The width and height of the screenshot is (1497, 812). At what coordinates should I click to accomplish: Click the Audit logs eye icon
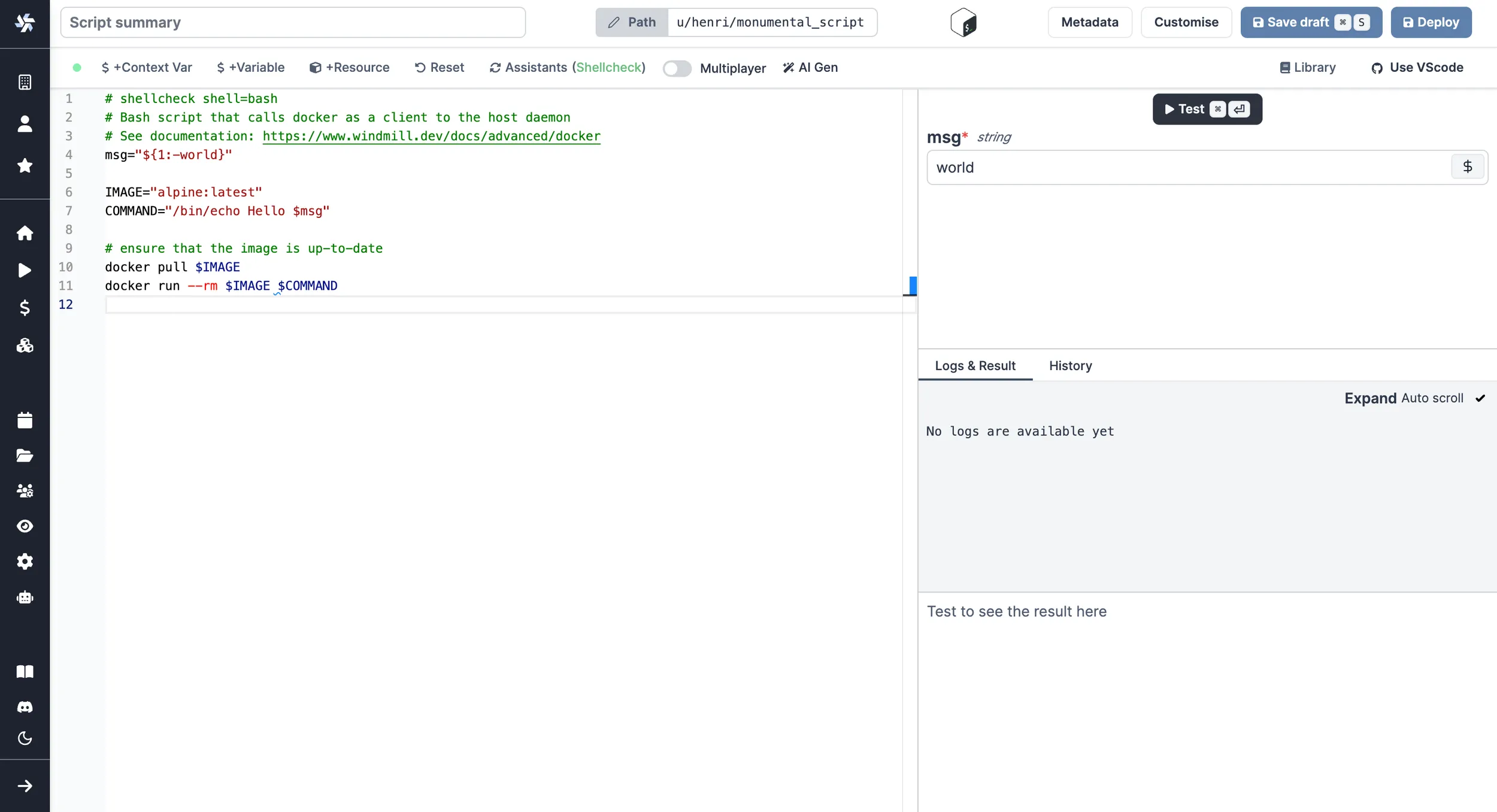25,526
